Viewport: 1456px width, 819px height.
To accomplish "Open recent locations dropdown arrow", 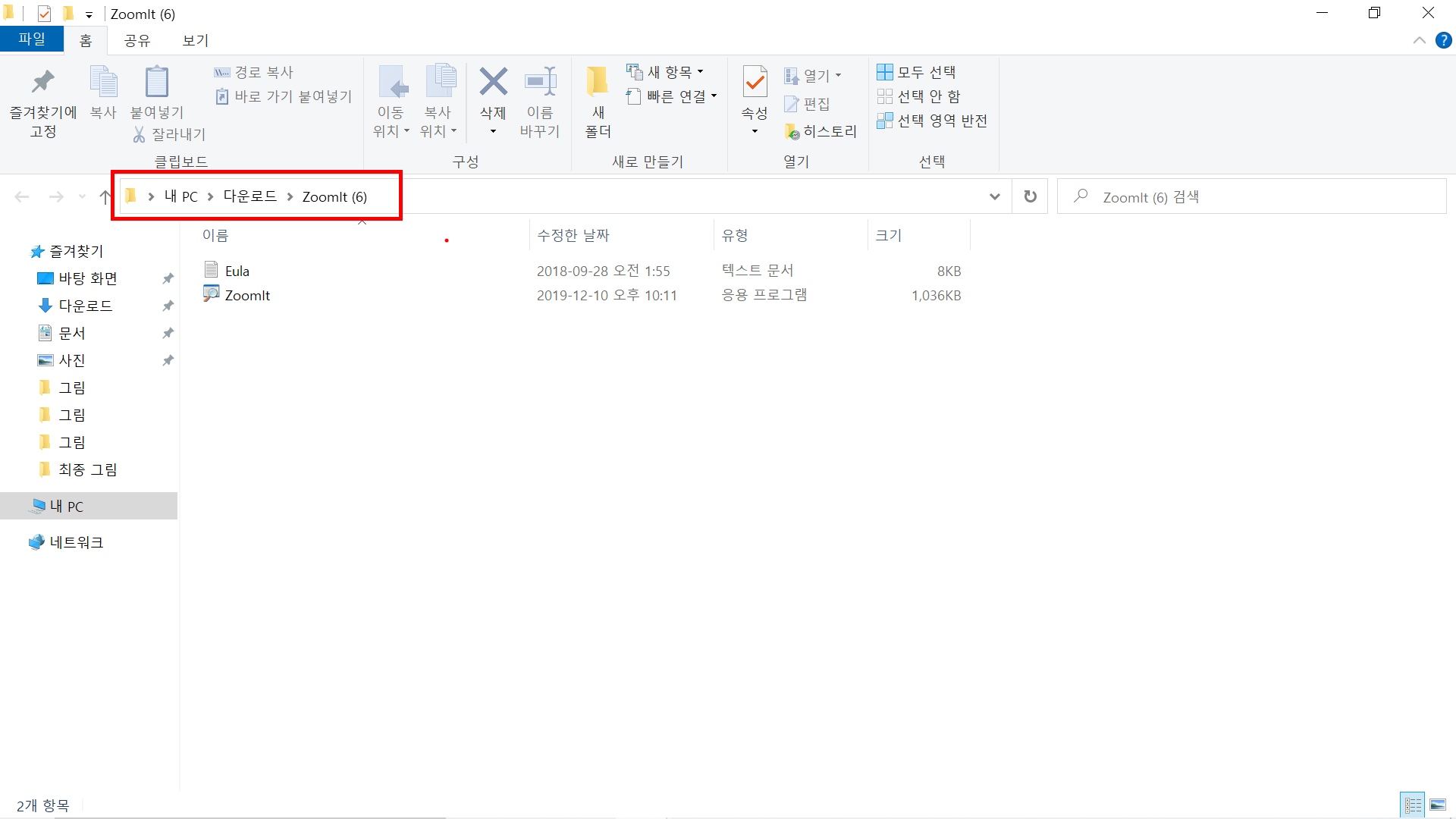I will (x=82, y=197).
